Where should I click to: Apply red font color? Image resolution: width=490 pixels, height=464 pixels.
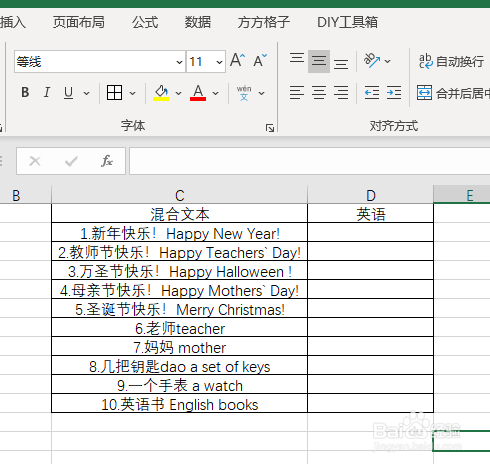click(198, 92)
